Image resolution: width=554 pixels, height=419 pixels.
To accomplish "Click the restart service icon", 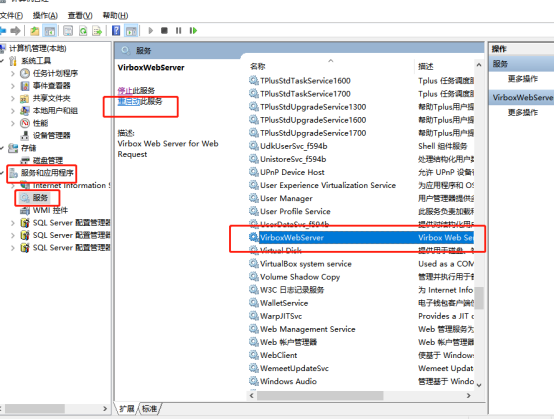I will [193, 31].
